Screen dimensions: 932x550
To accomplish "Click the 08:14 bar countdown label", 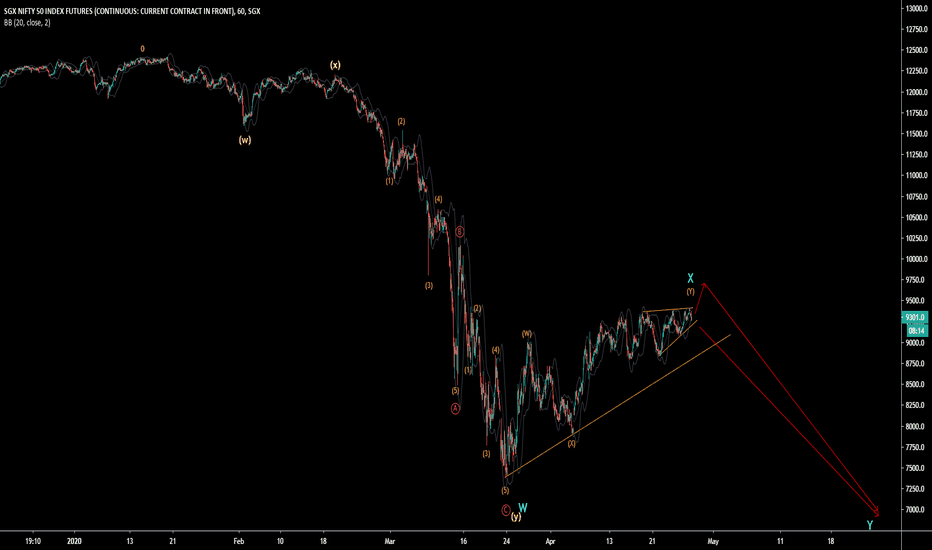I will coord(917,331).
